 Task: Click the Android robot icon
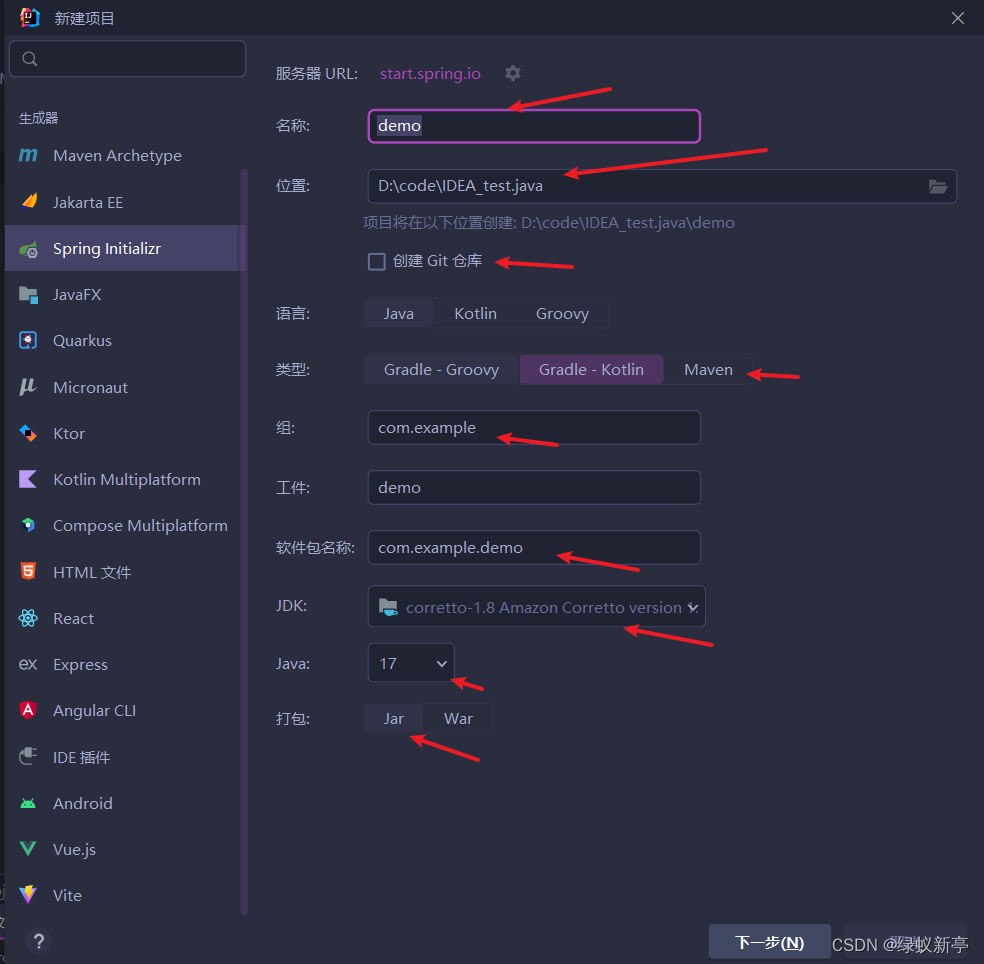click(28, 803)
